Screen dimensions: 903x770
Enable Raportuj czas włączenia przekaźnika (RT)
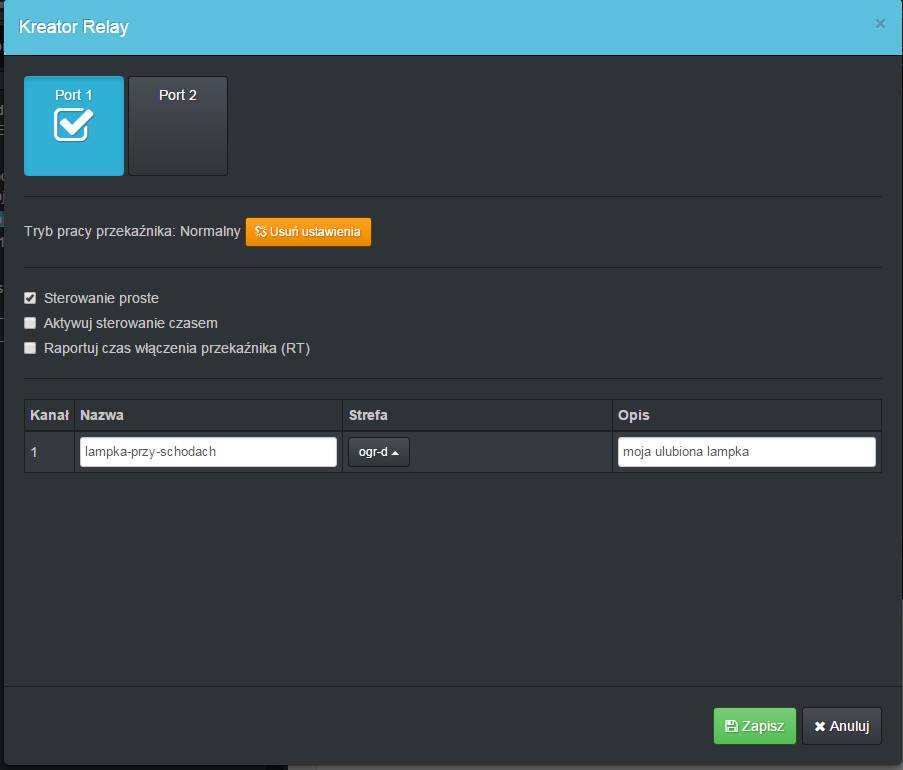30,348
